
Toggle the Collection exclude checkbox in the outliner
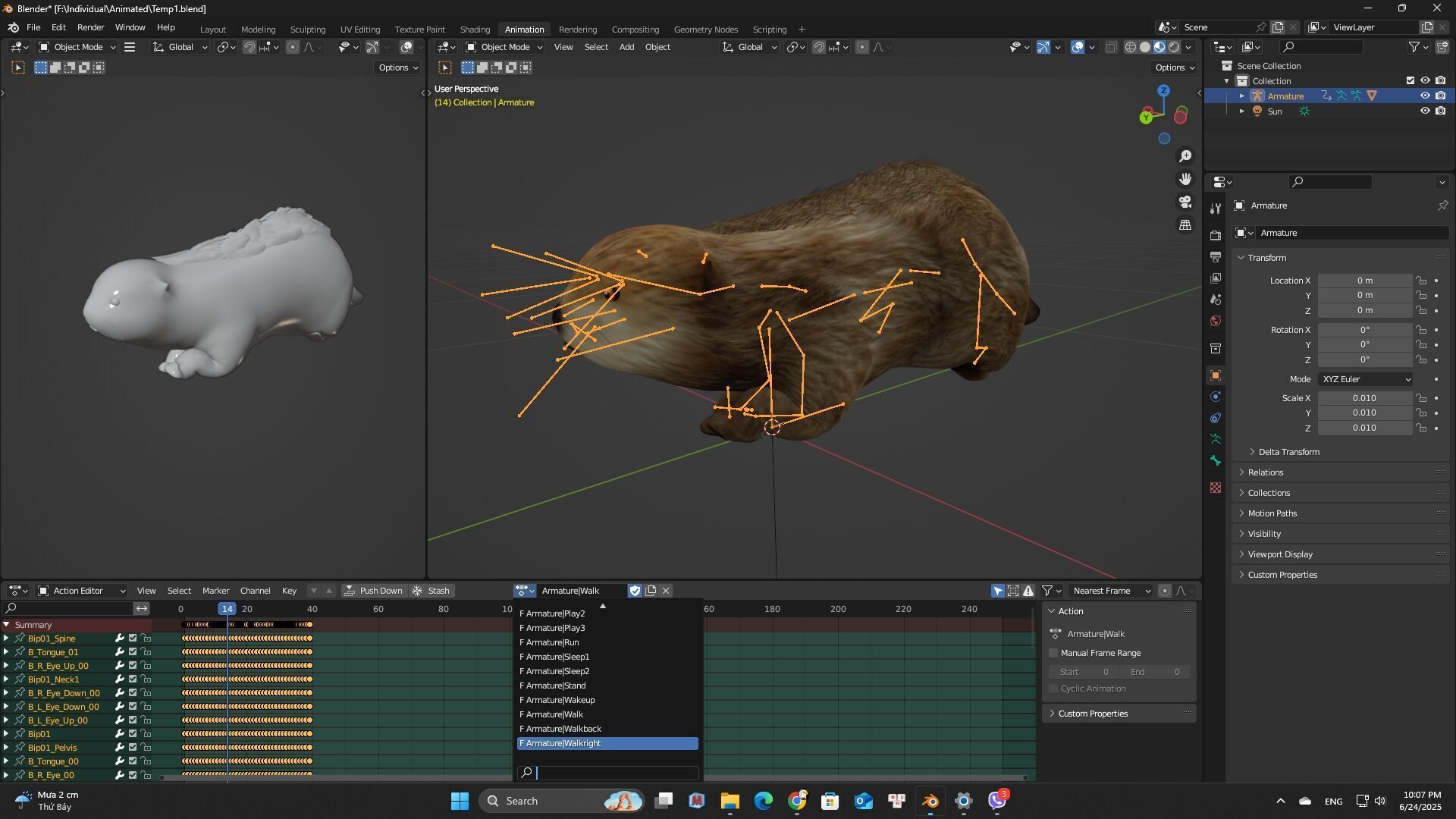point(1410,80)
